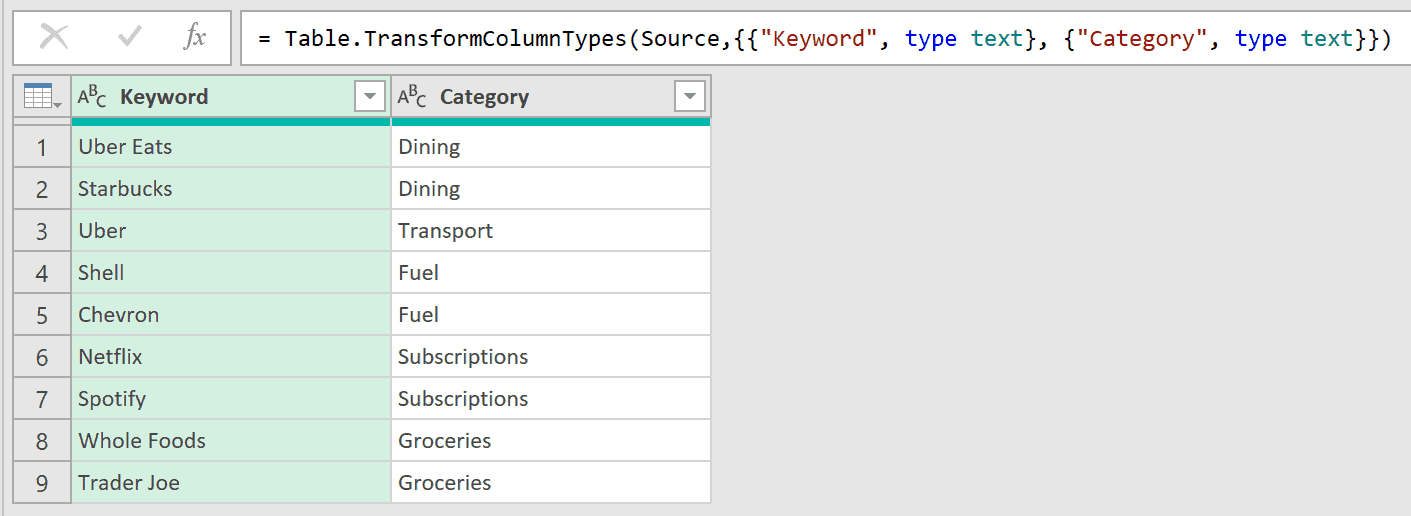Select row number 1

42,147
